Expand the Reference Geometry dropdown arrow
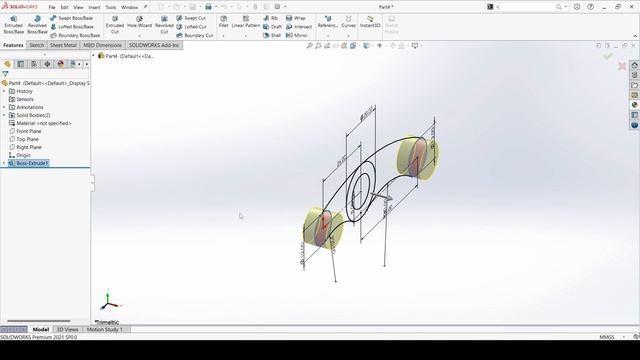640x360 pixels. pos(328,36)
